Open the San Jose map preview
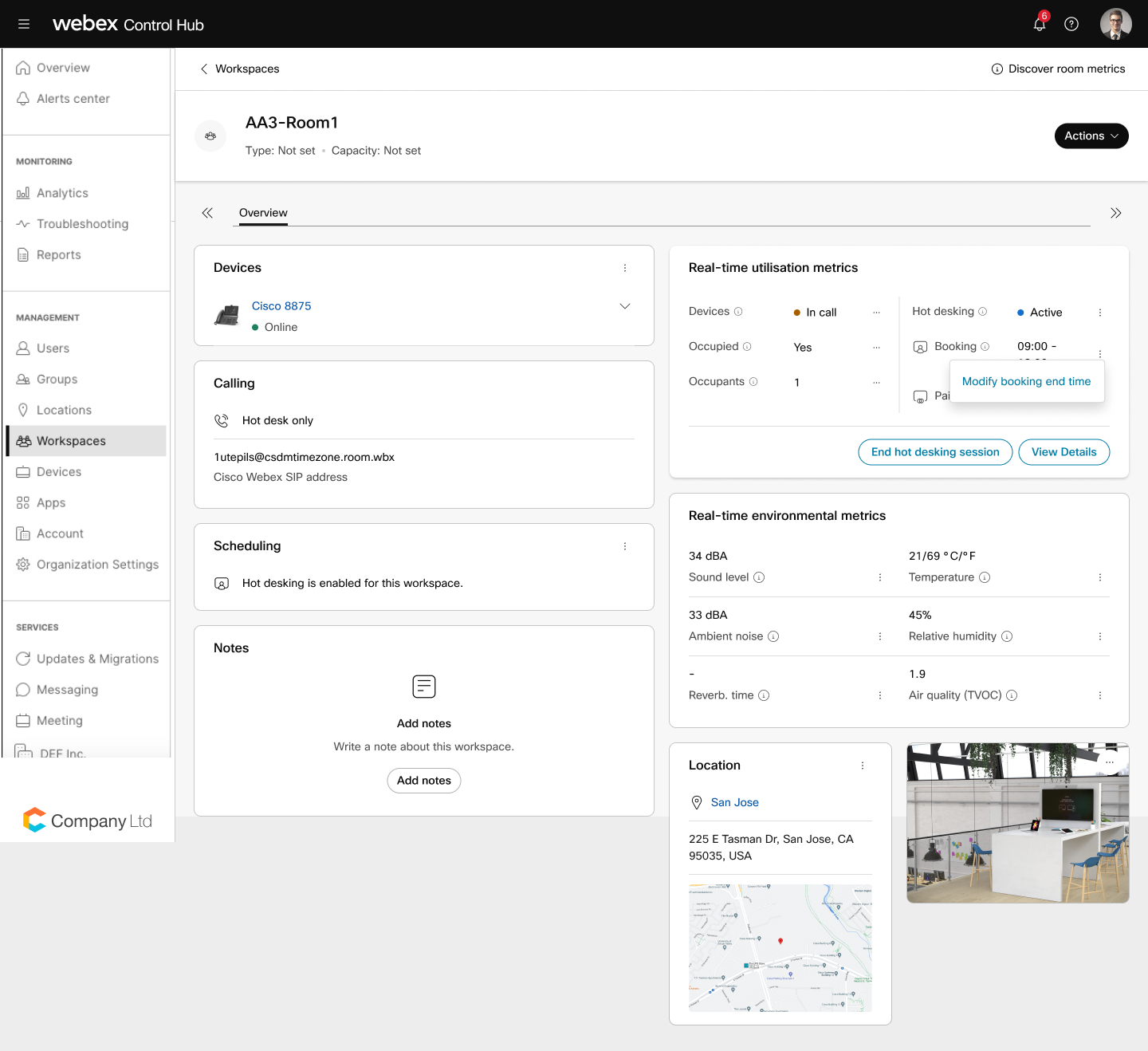Screen dimensions: 1148x1051 pos(780,948)
